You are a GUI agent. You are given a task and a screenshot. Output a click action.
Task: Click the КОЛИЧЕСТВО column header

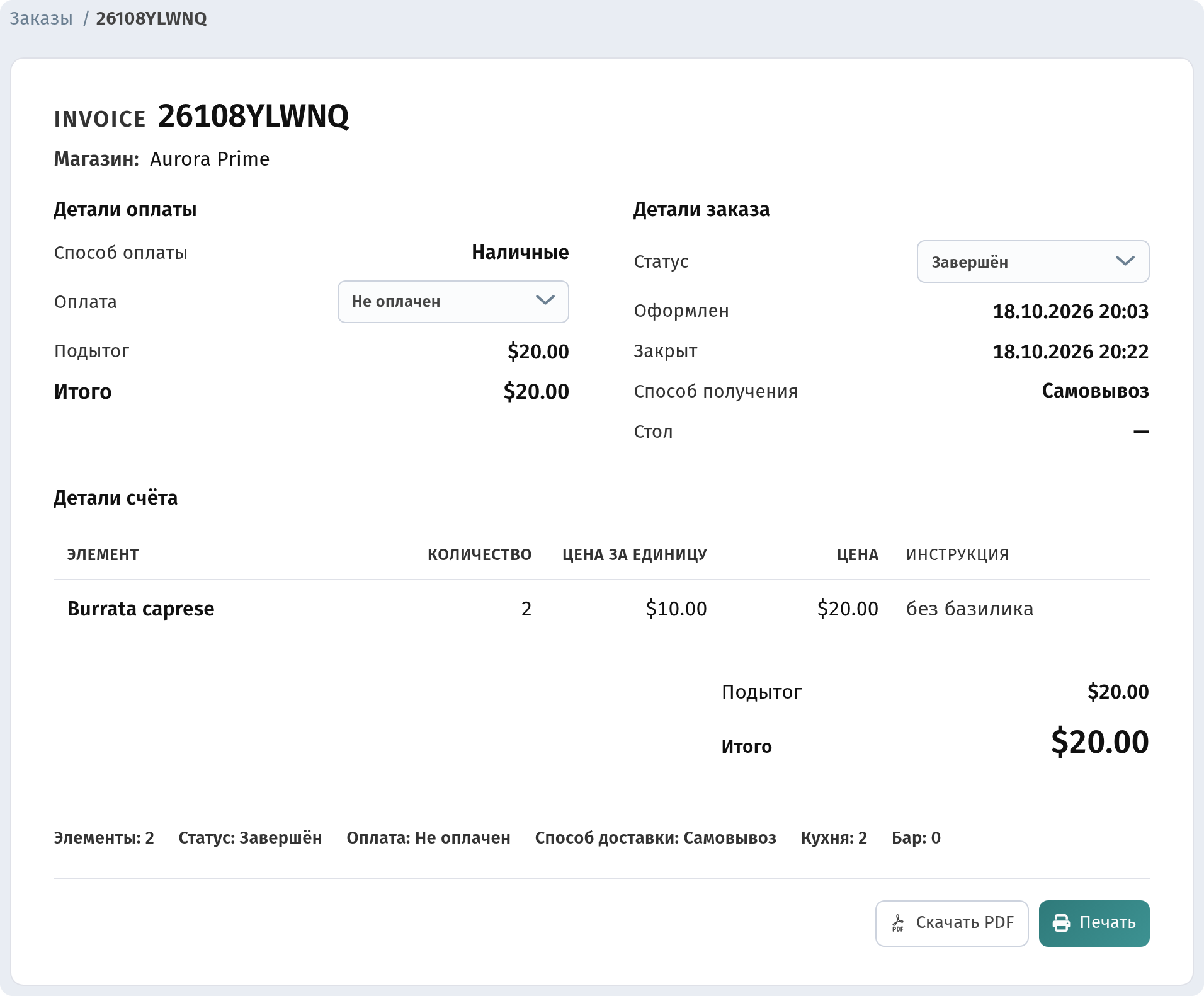[480, 555]
